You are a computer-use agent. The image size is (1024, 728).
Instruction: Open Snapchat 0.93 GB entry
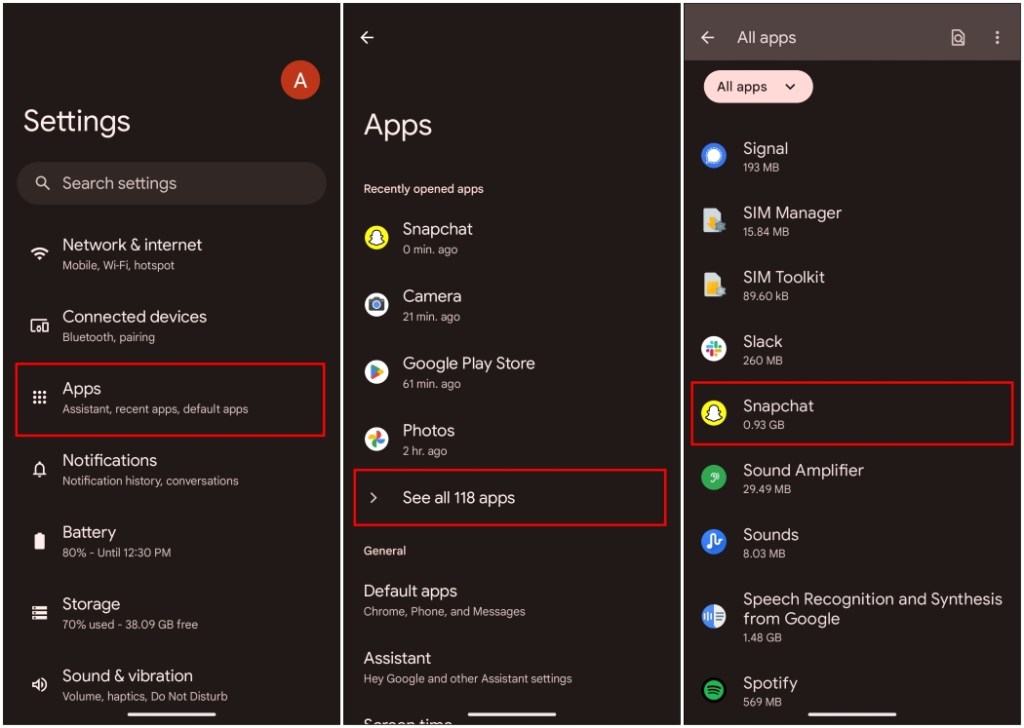click(x=852, y=414)
